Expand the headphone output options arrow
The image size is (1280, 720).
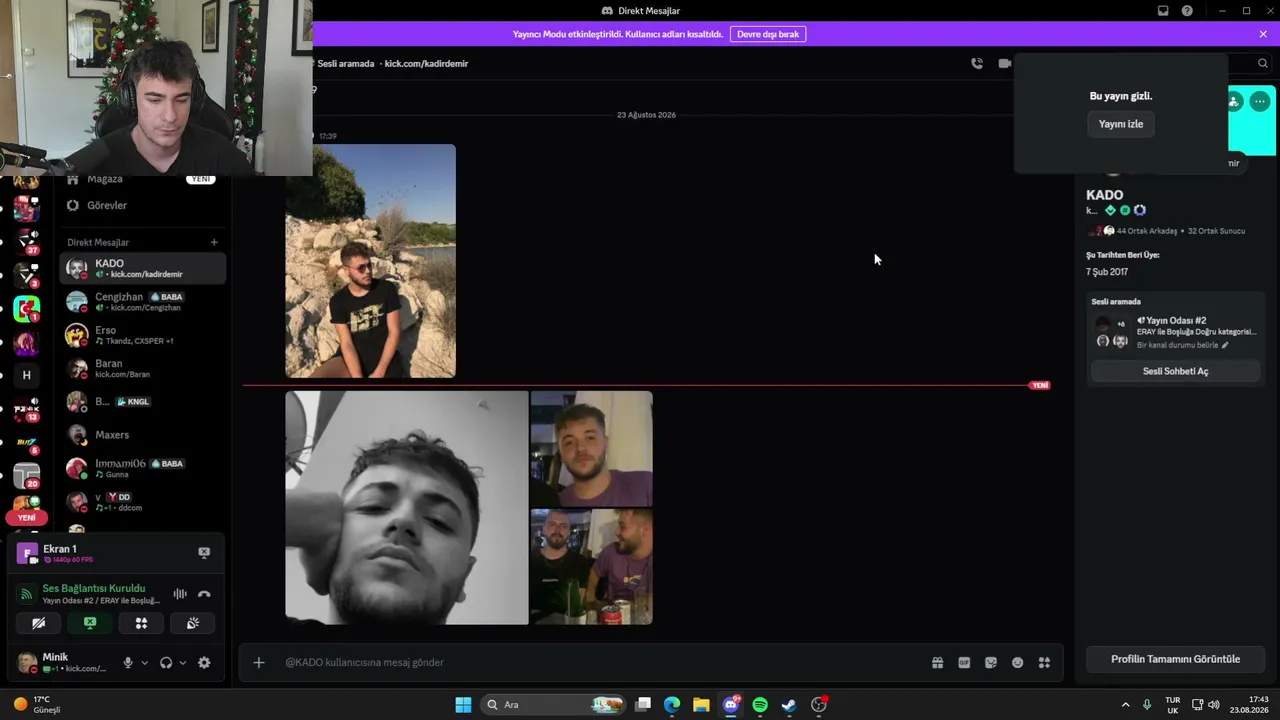pos(182,662)
